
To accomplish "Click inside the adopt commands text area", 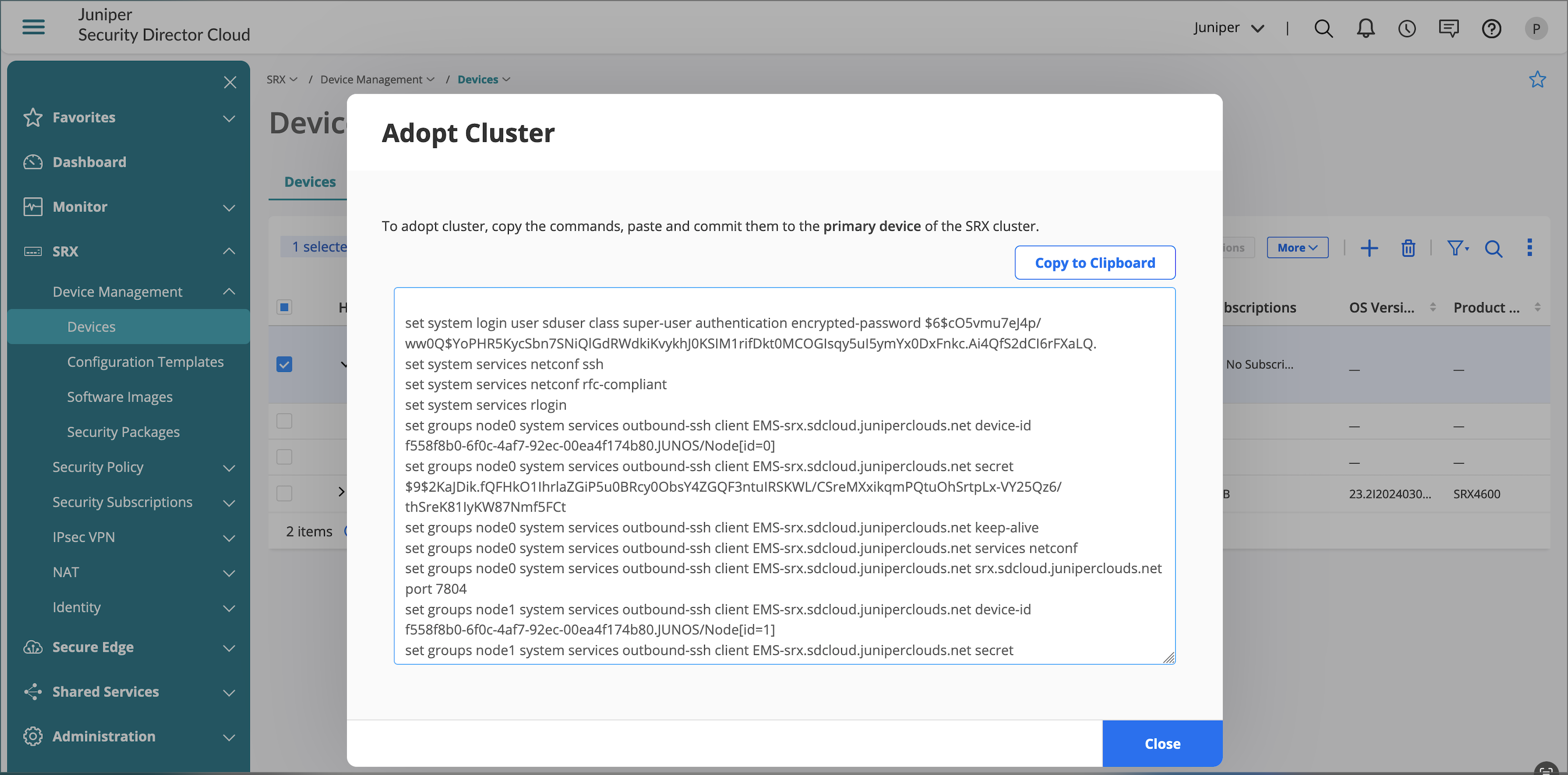I will pos(784,475).
